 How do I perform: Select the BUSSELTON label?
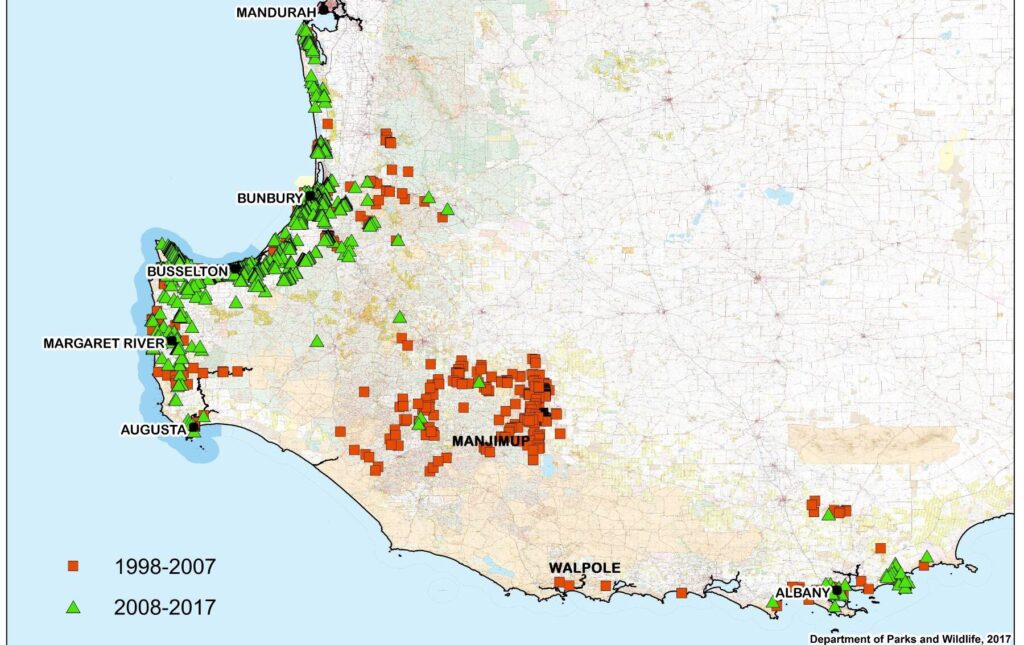(x=187, y=271)
